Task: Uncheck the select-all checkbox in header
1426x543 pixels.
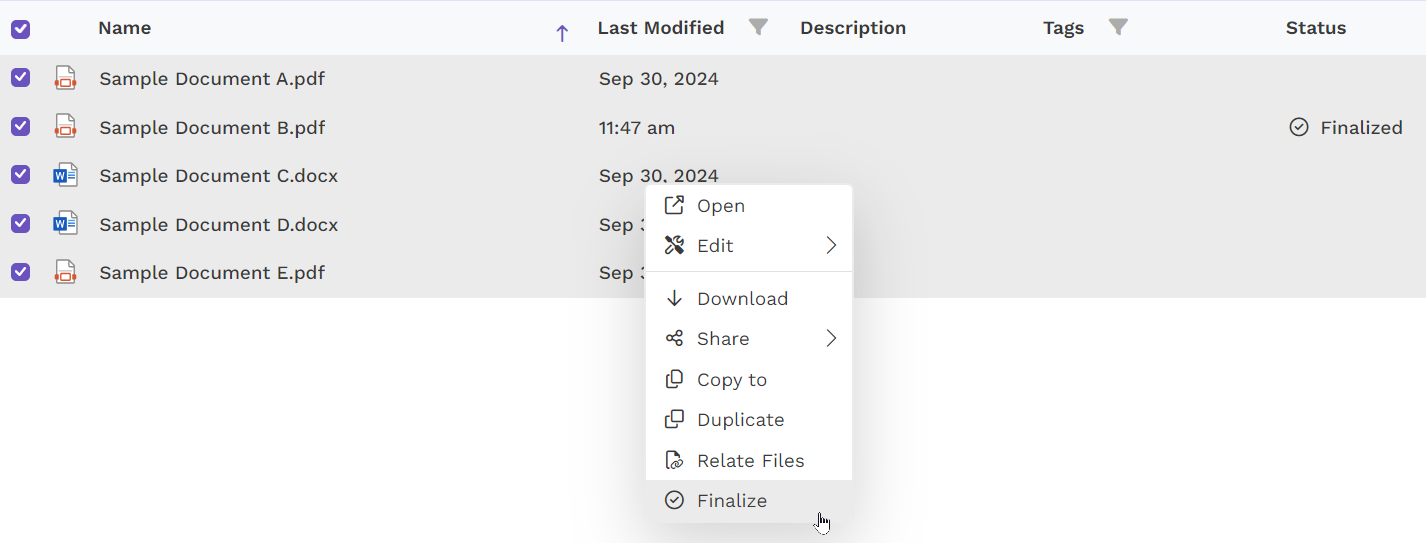Action: click(20, 29)
